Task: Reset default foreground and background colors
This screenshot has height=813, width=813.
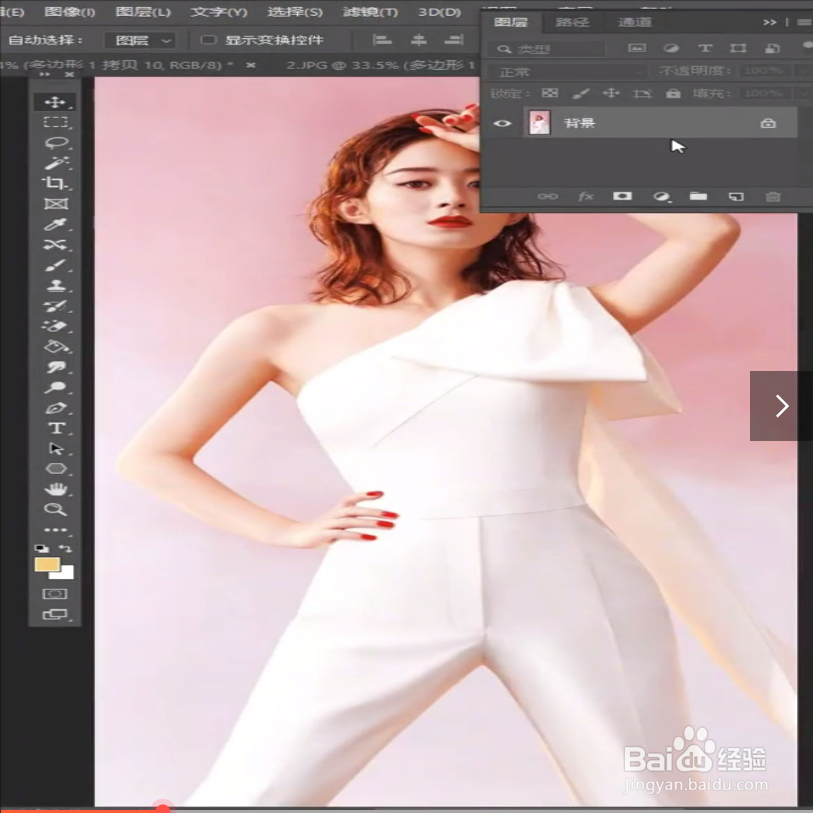Action: 41,548
